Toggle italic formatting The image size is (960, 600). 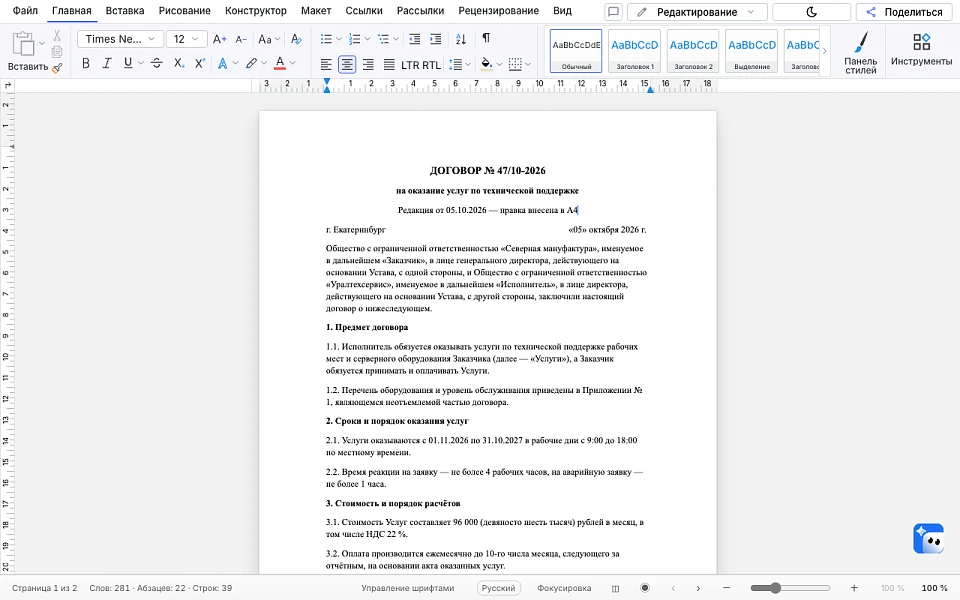pyautogui.click(x=107, y=63)
